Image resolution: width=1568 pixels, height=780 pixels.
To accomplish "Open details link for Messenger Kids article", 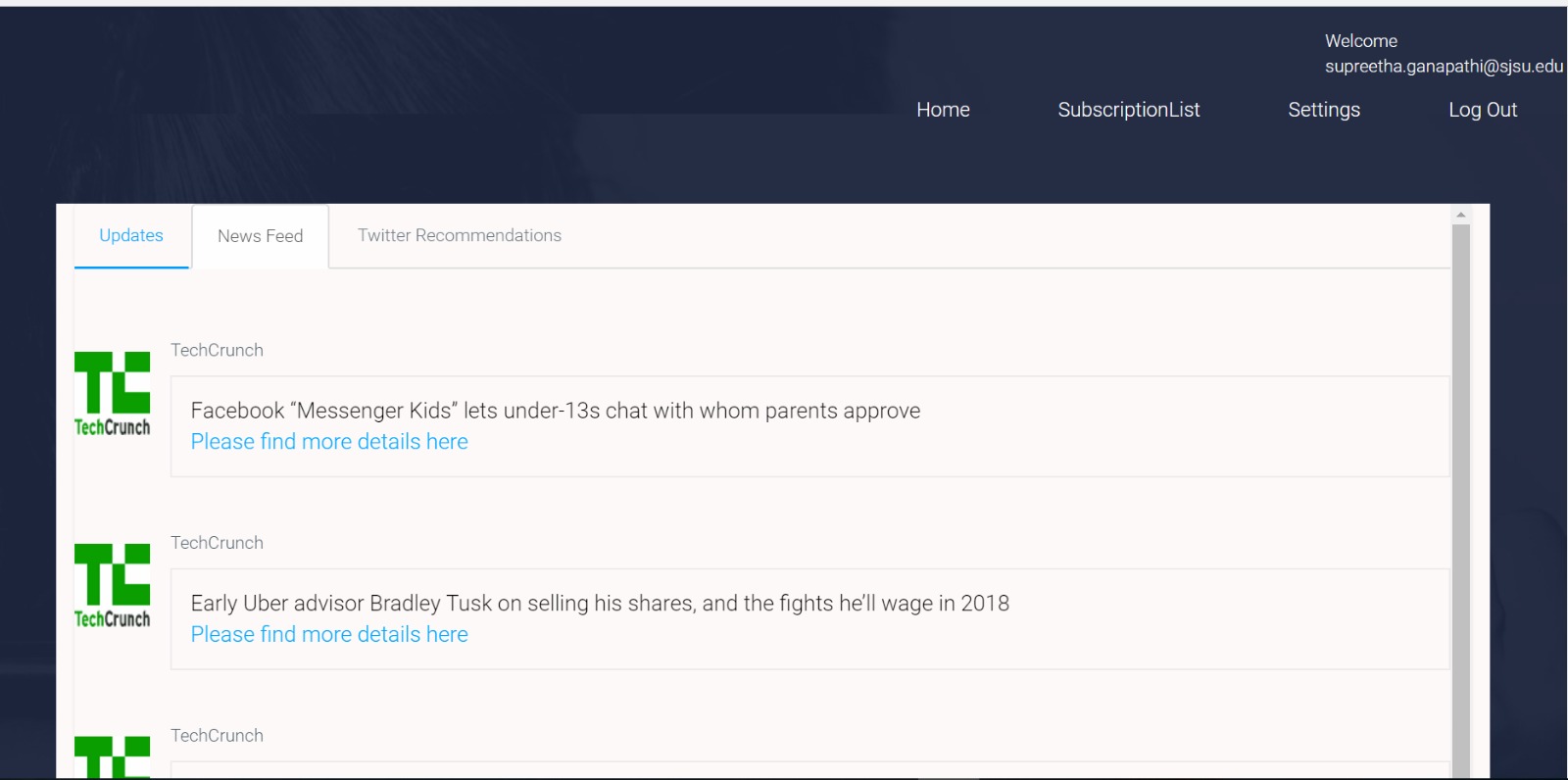I will click(x=329, y=442).
